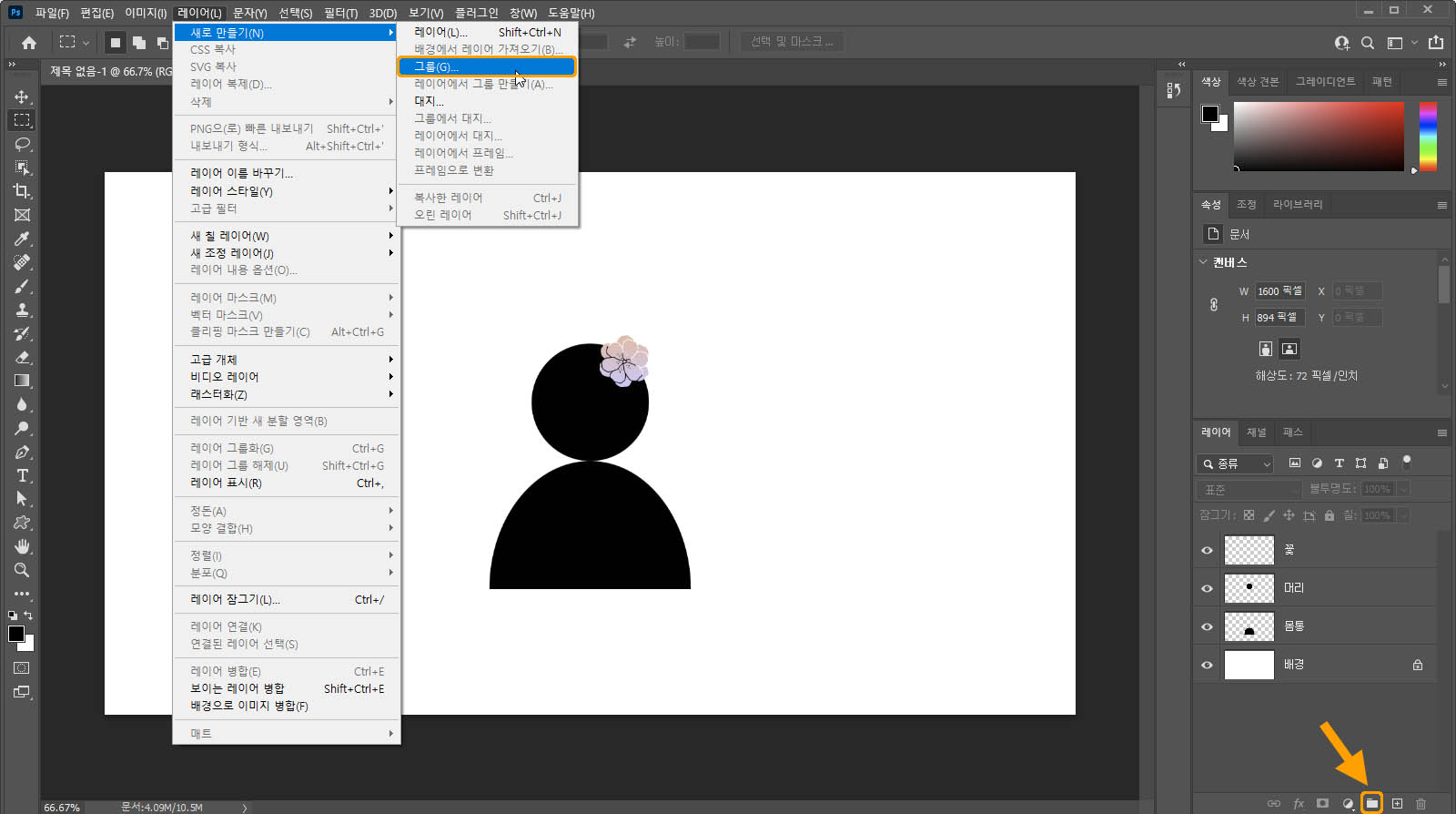Toggle pixel layer filter icon
Screen dimensions: 1456x814
tap(1295, 463)
